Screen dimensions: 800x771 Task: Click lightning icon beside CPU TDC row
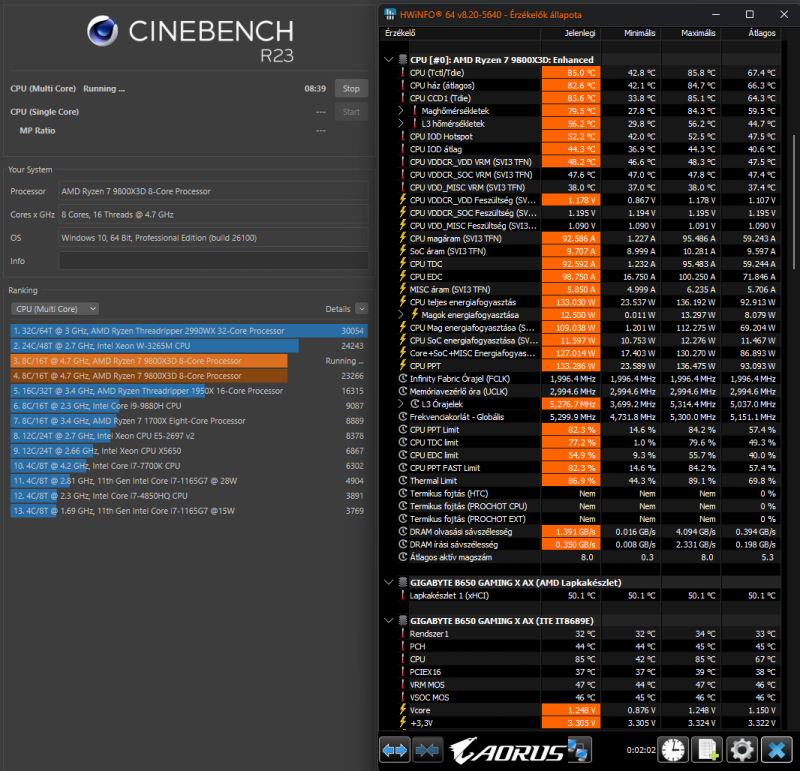tap(403, 264)
